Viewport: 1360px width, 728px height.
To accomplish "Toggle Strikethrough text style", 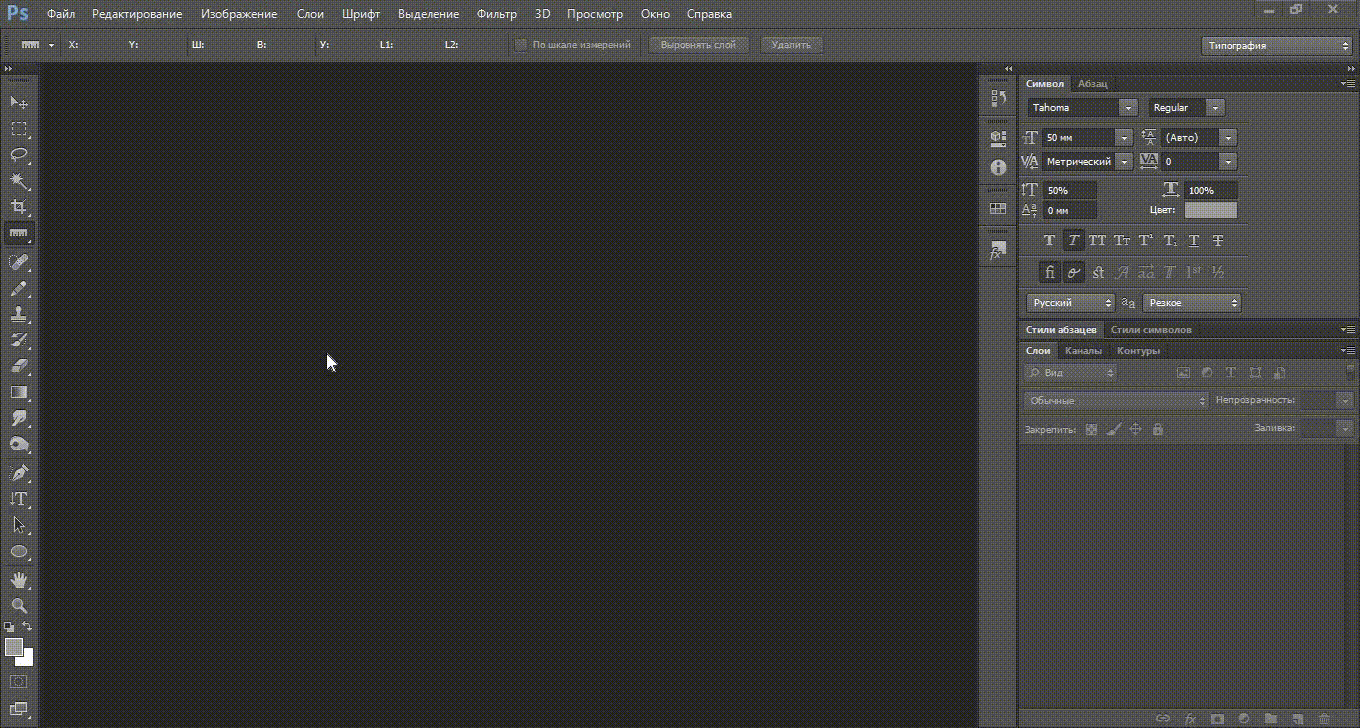I will click(1218, 241).
